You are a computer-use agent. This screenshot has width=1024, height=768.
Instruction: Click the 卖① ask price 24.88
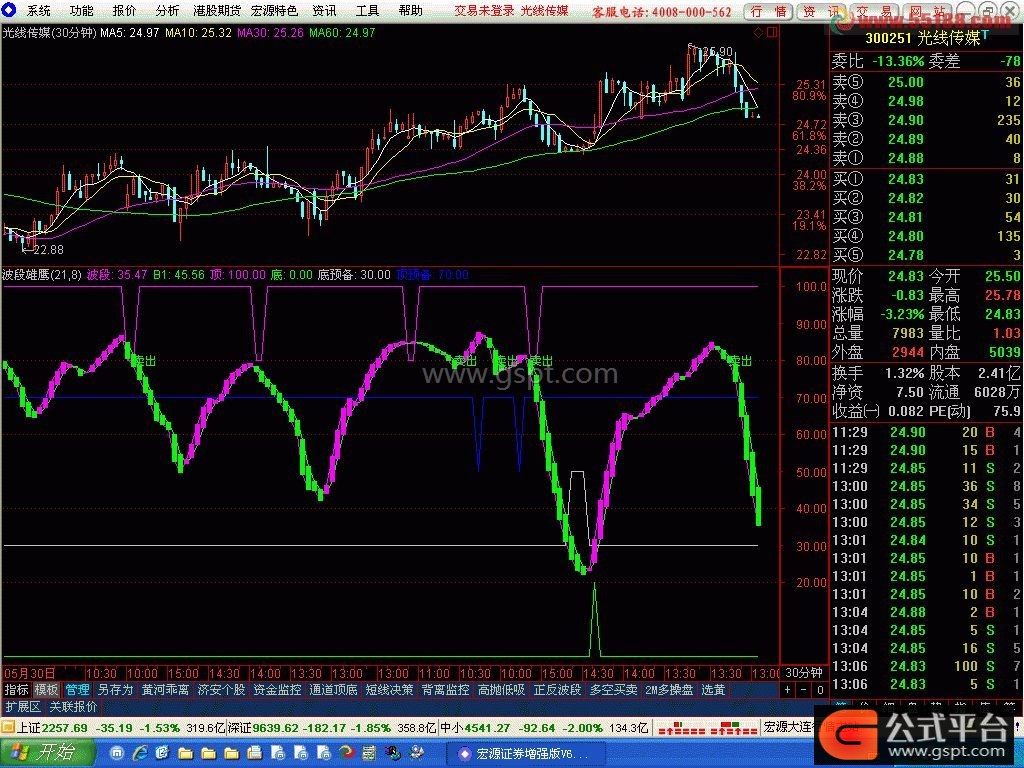click(906, 158)
